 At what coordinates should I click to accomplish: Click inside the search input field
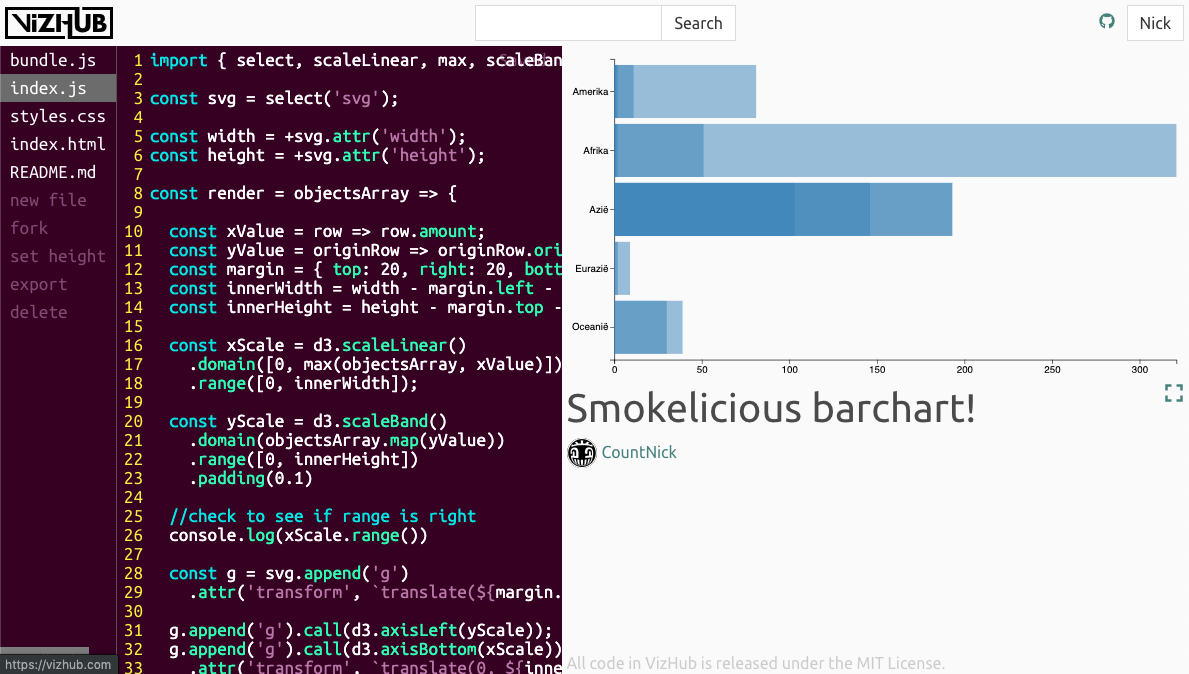click(x=567, y=23)
